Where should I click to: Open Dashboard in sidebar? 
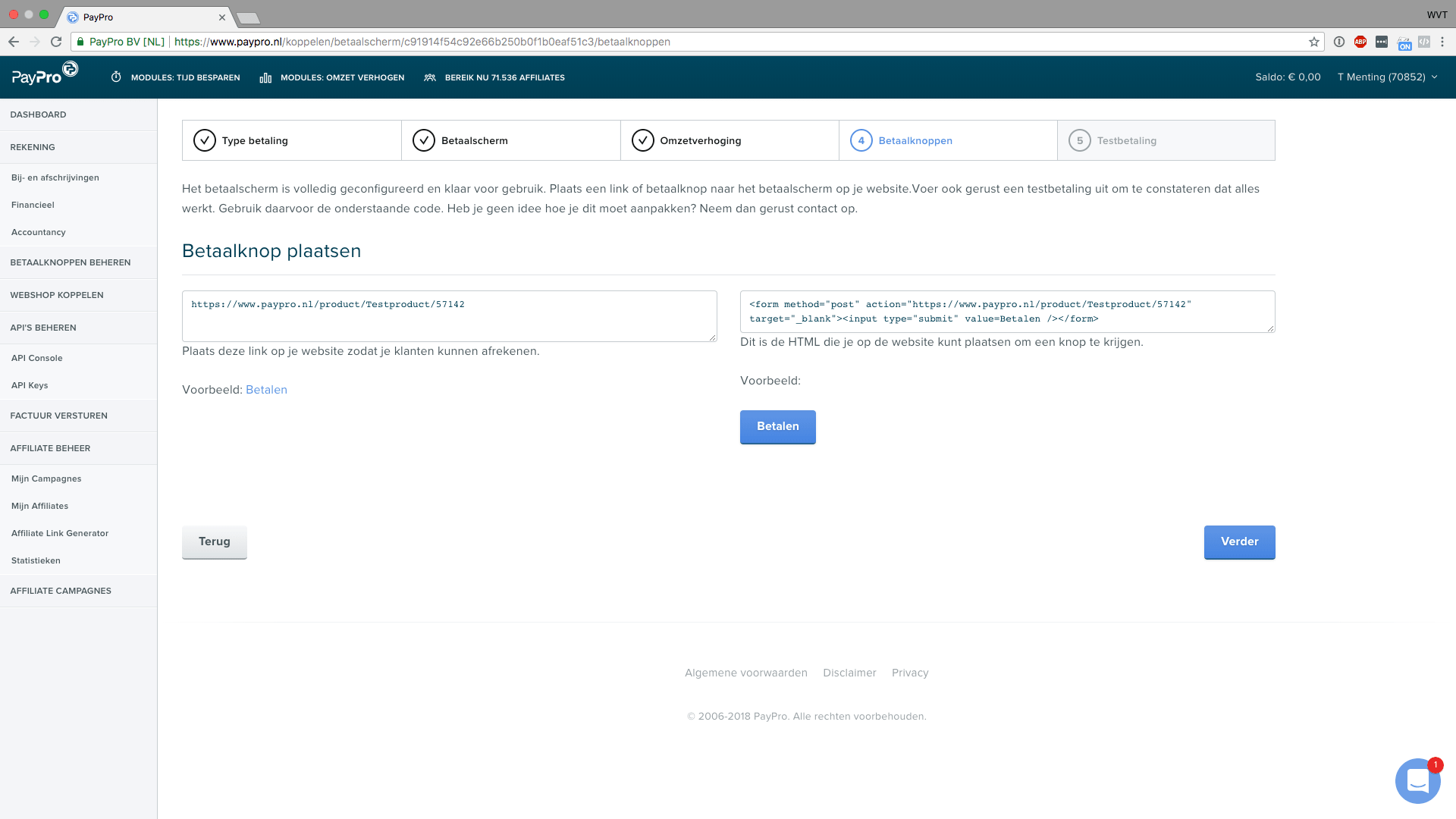point(79,115)
